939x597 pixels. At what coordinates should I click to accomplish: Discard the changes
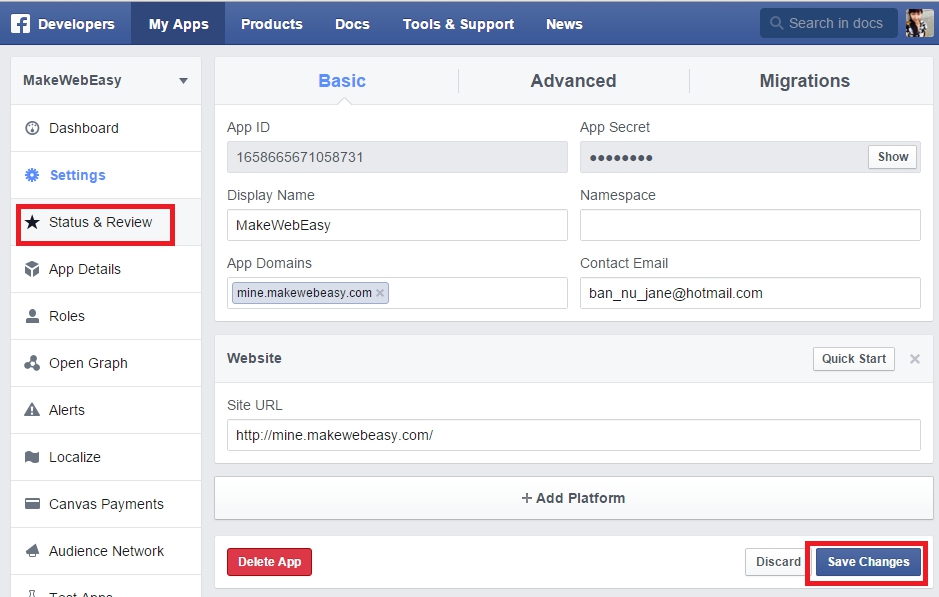[x=778, y=562]
